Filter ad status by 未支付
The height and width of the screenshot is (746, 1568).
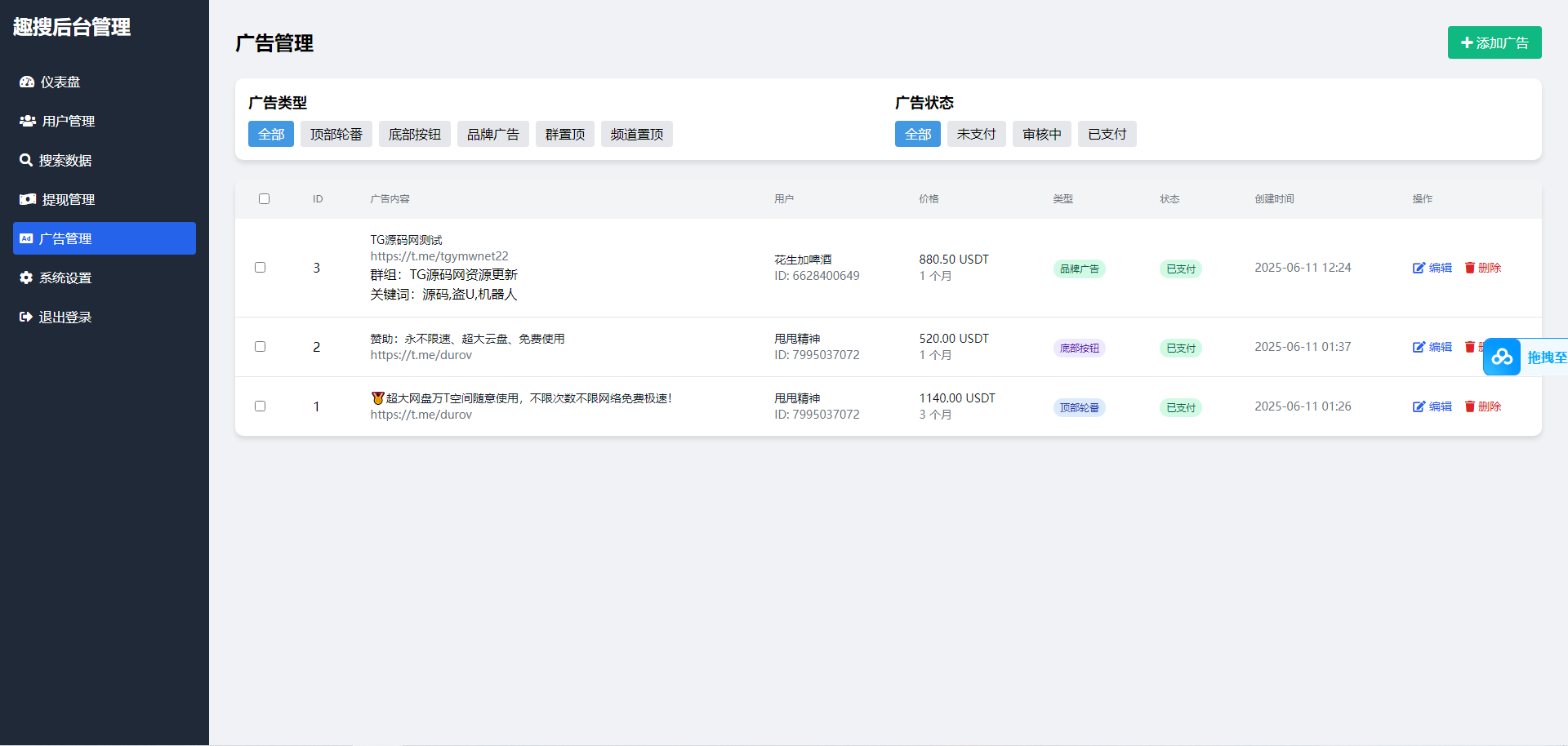coord(976,134)
